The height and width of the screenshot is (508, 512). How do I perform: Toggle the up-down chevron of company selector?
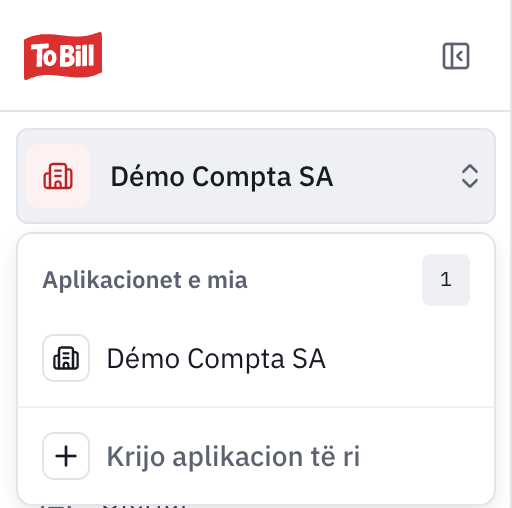tap(470, 176)
